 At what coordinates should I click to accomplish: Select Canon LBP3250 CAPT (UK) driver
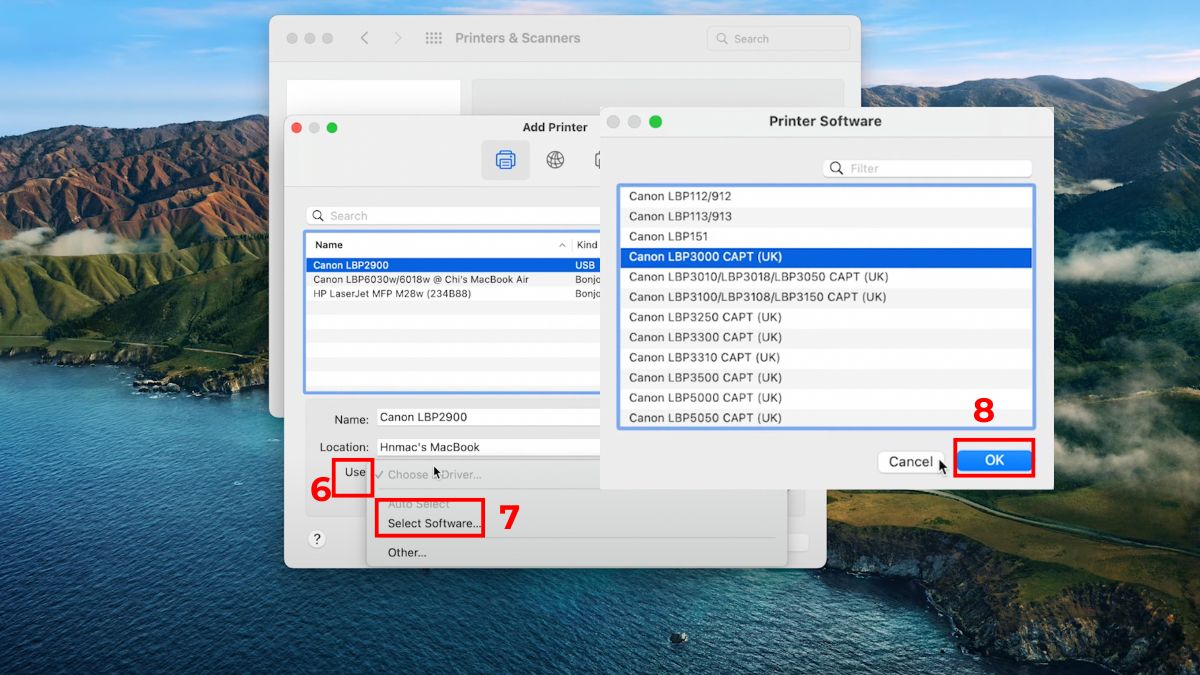click(x=826, y=317)
